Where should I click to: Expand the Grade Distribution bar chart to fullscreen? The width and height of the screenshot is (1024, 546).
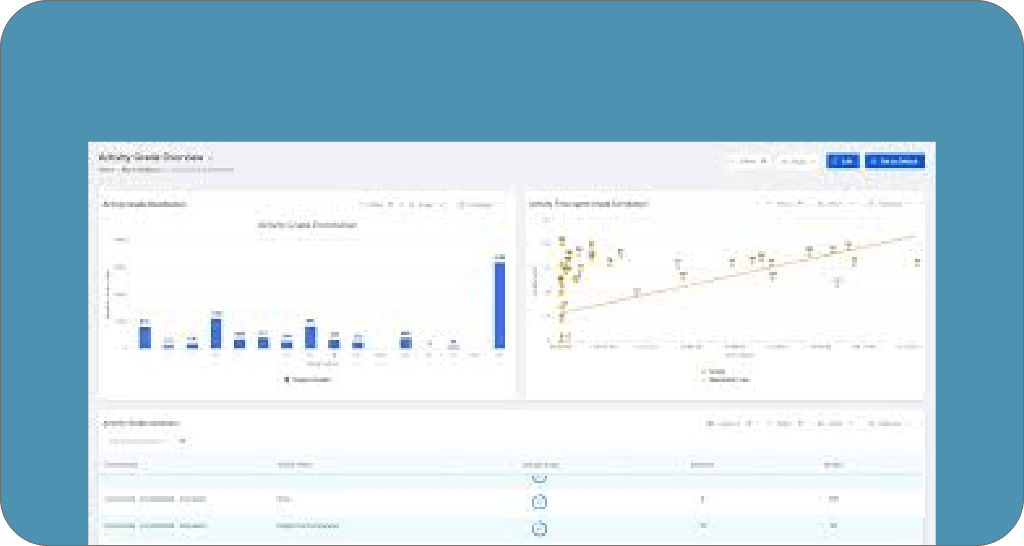click(476, 204)
